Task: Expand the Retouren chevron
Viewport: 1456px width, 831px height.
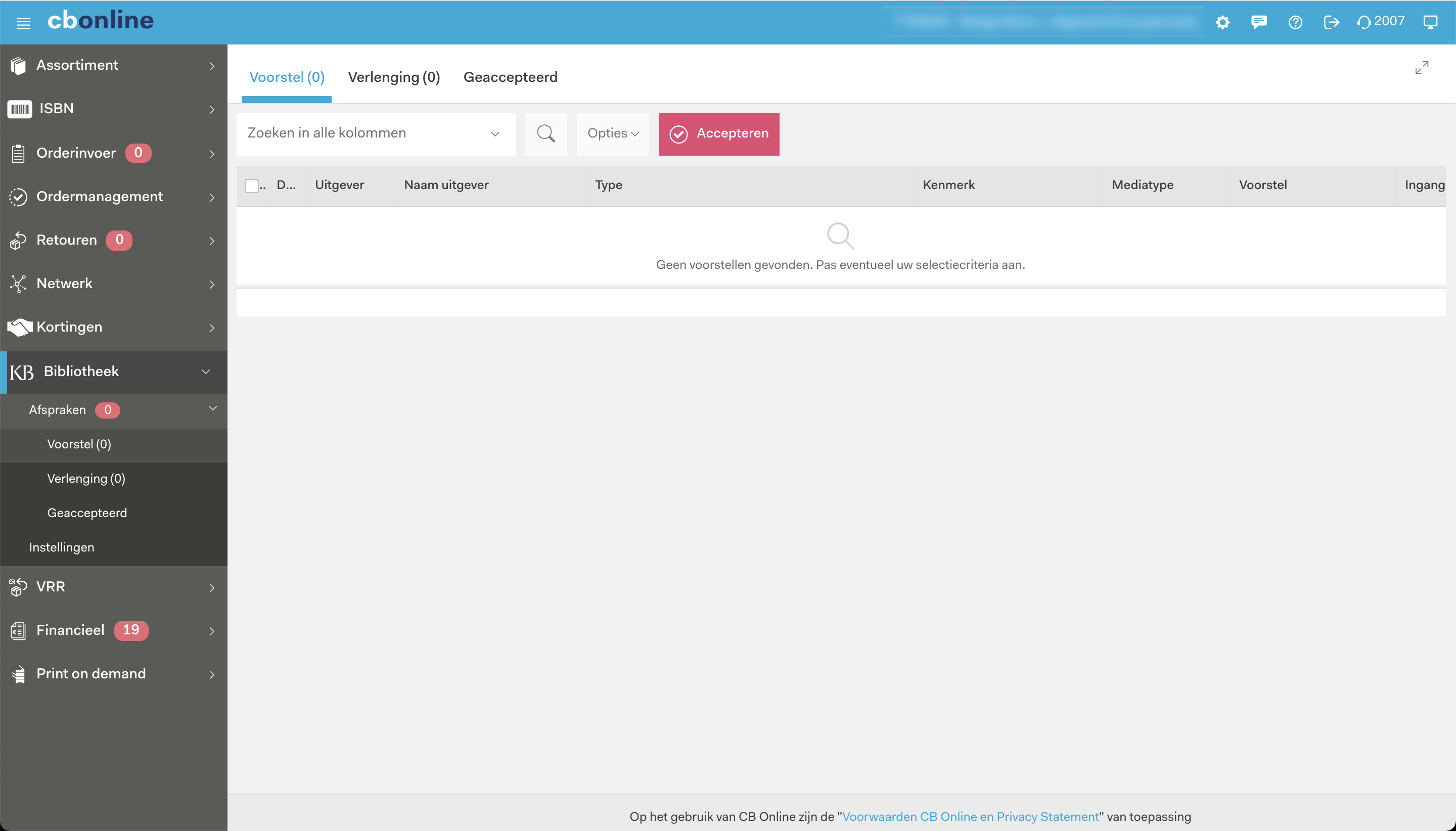Action: click(x=212, y=241)
